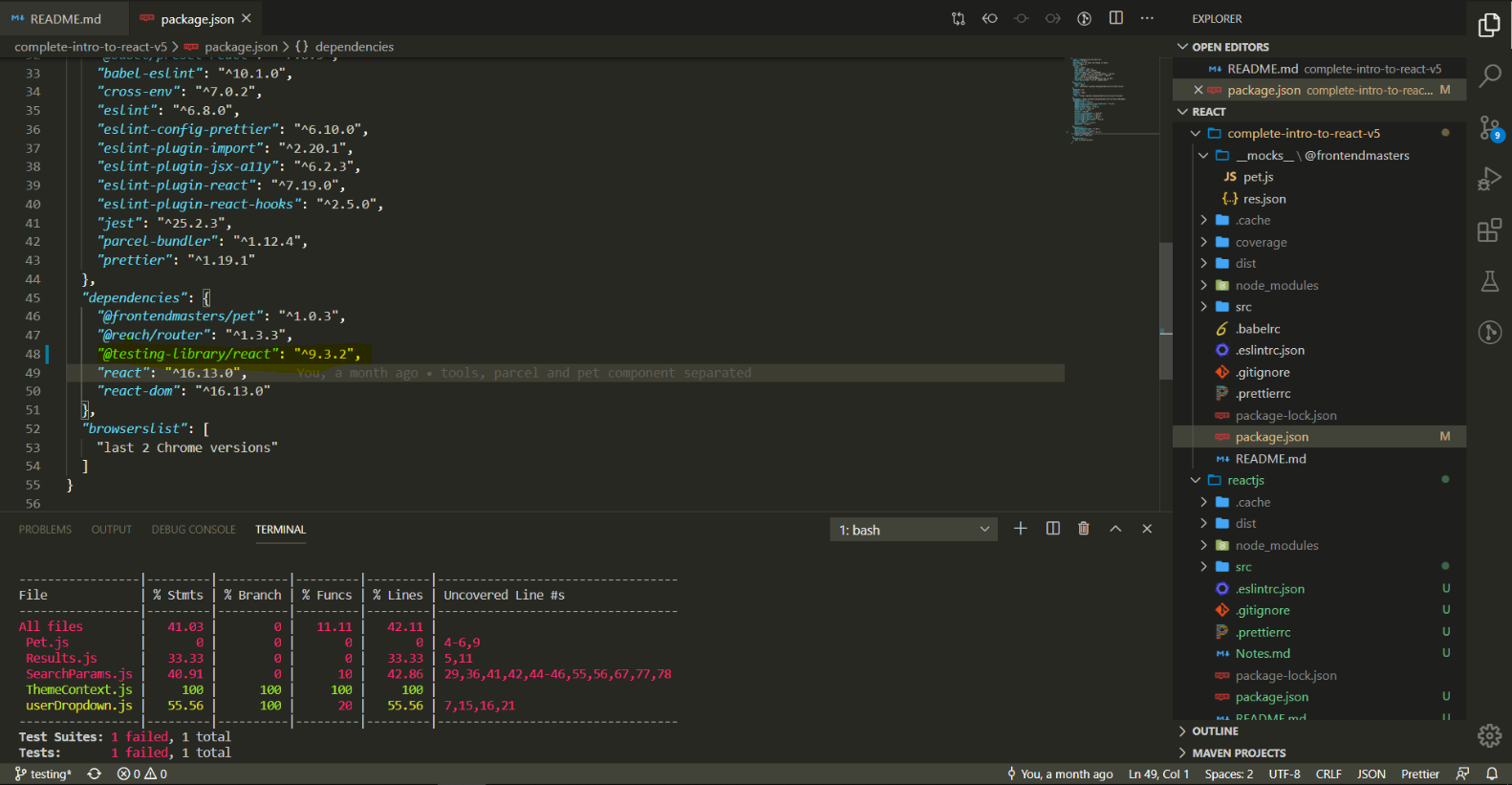Close the package.json editor tab
The height and width of the screenshot is (785, 1512).
click(x=247, y=18)
